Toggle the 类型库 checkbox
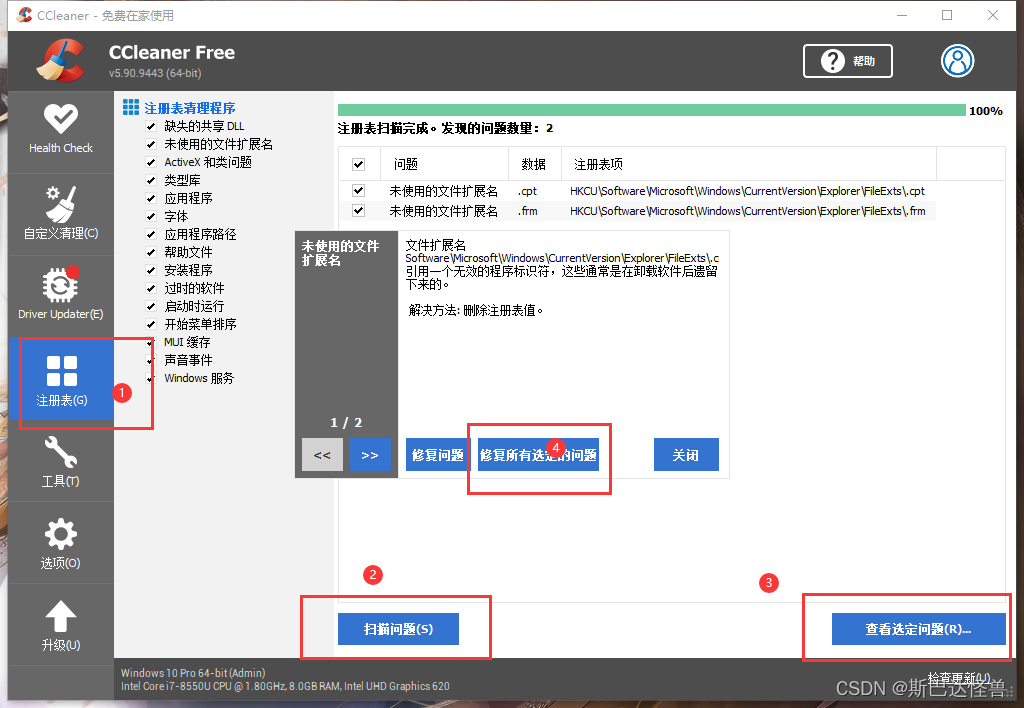This screenshot has width=1024, height=708. click(151, 180)
